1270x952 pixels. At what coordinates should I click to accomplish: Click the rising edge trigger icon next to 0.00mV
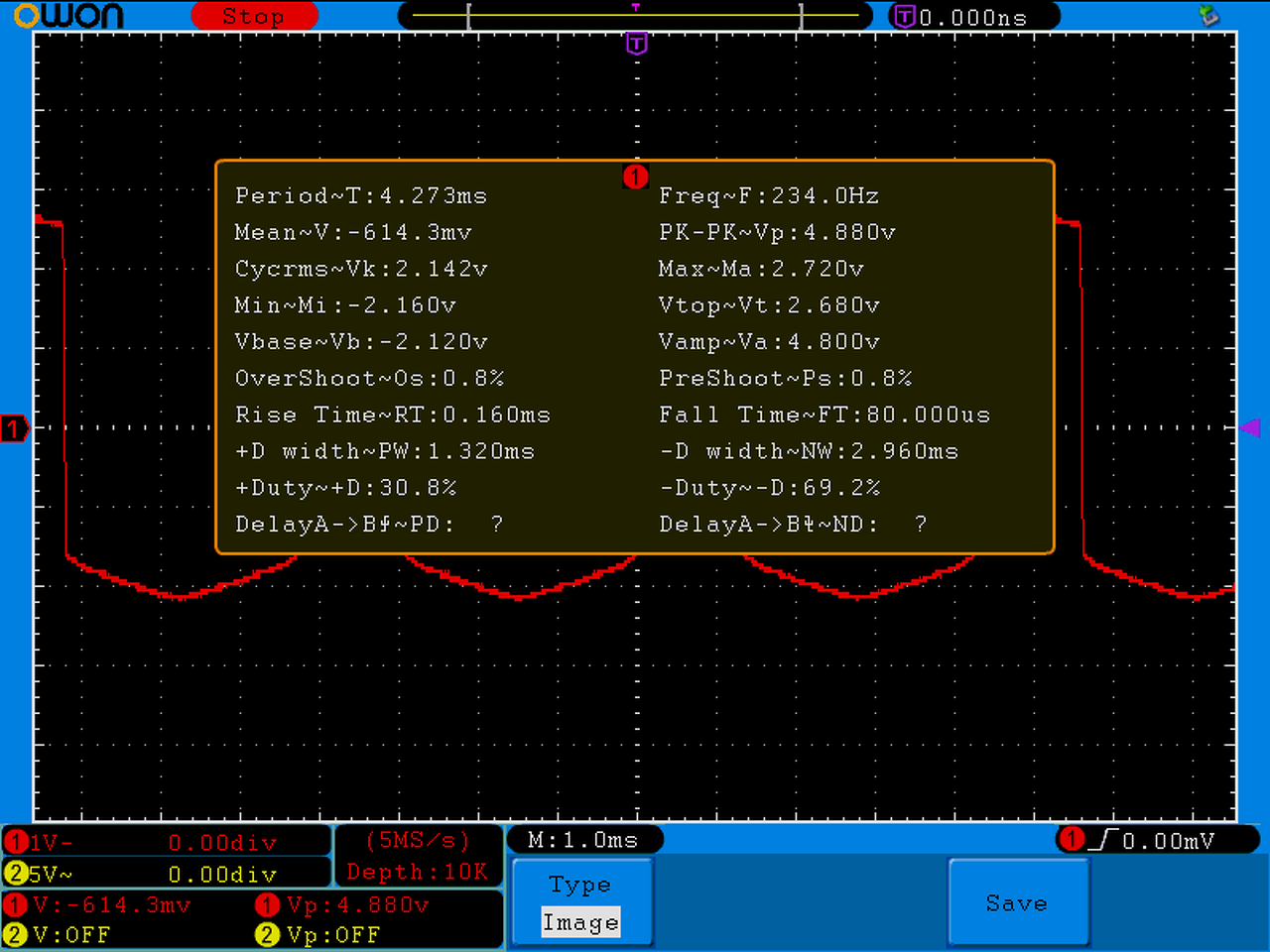1103,840
